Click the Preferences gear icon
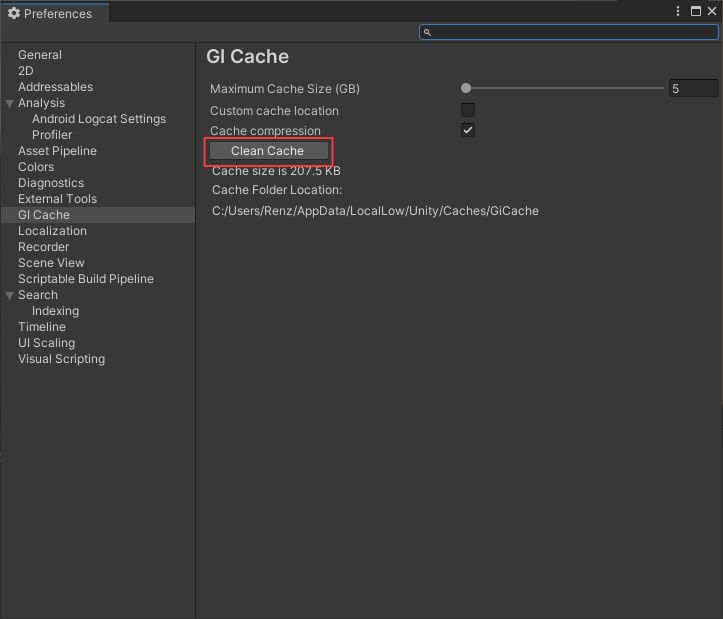Screen dimensions: 723x619 click(x=14, y=13)
